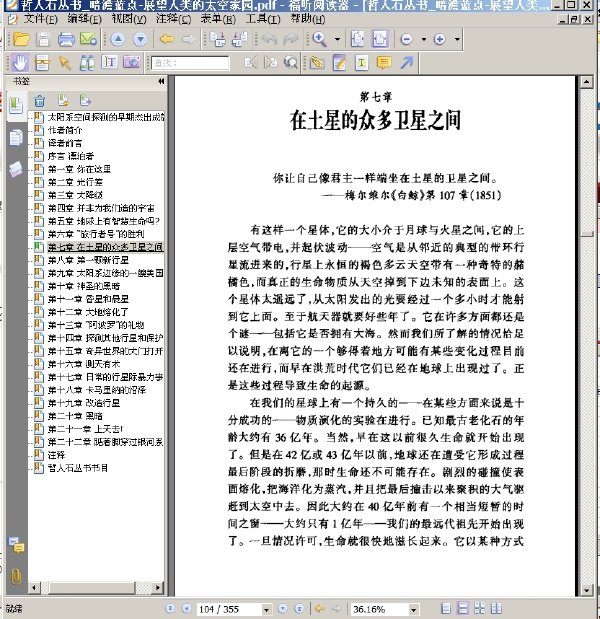This screenshot has height=619, width=600.
Task: Select the Hand tool
Action: [x=19, y=62]
